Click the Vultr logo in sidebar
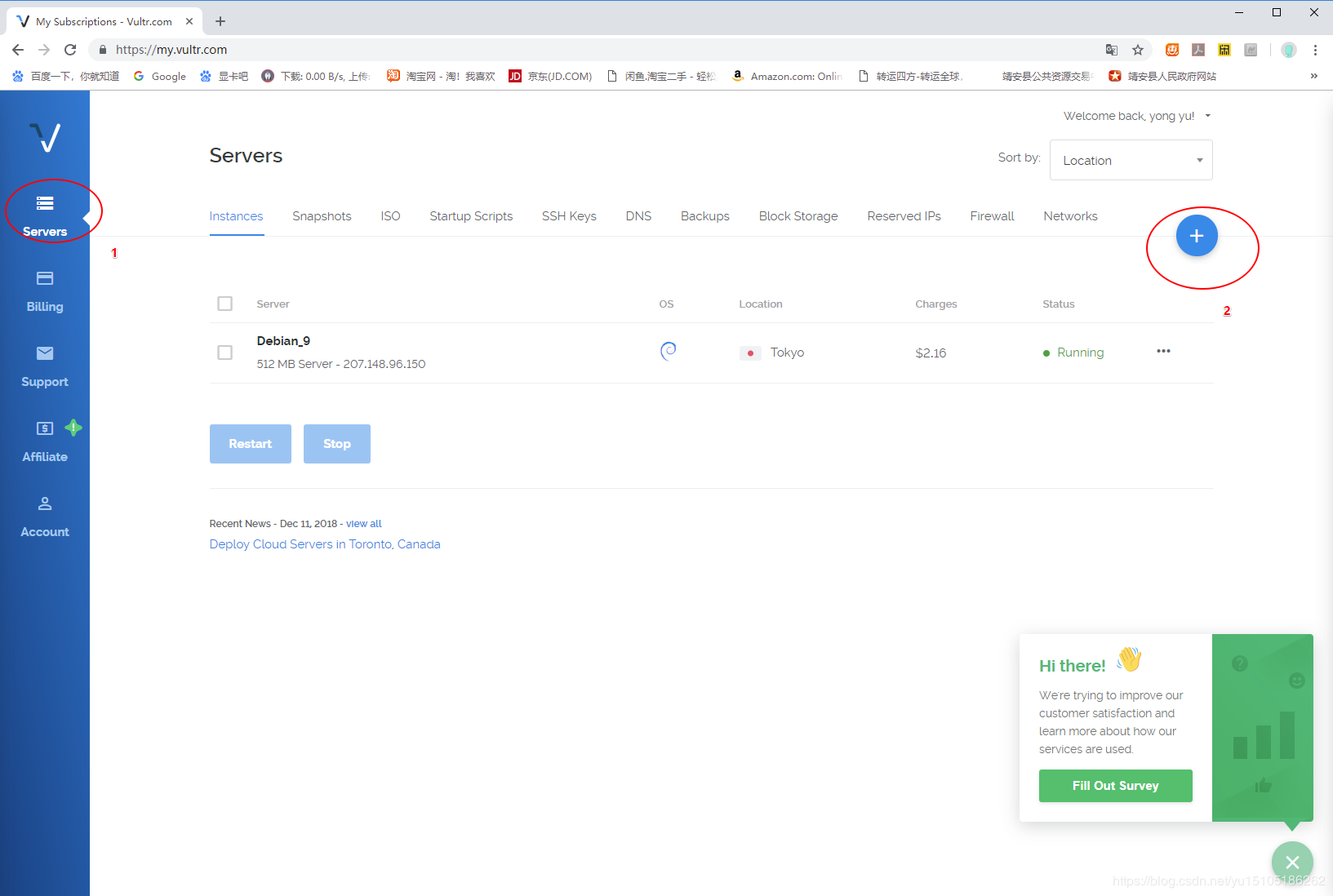 pyautogui.click(x=45, y=137)
